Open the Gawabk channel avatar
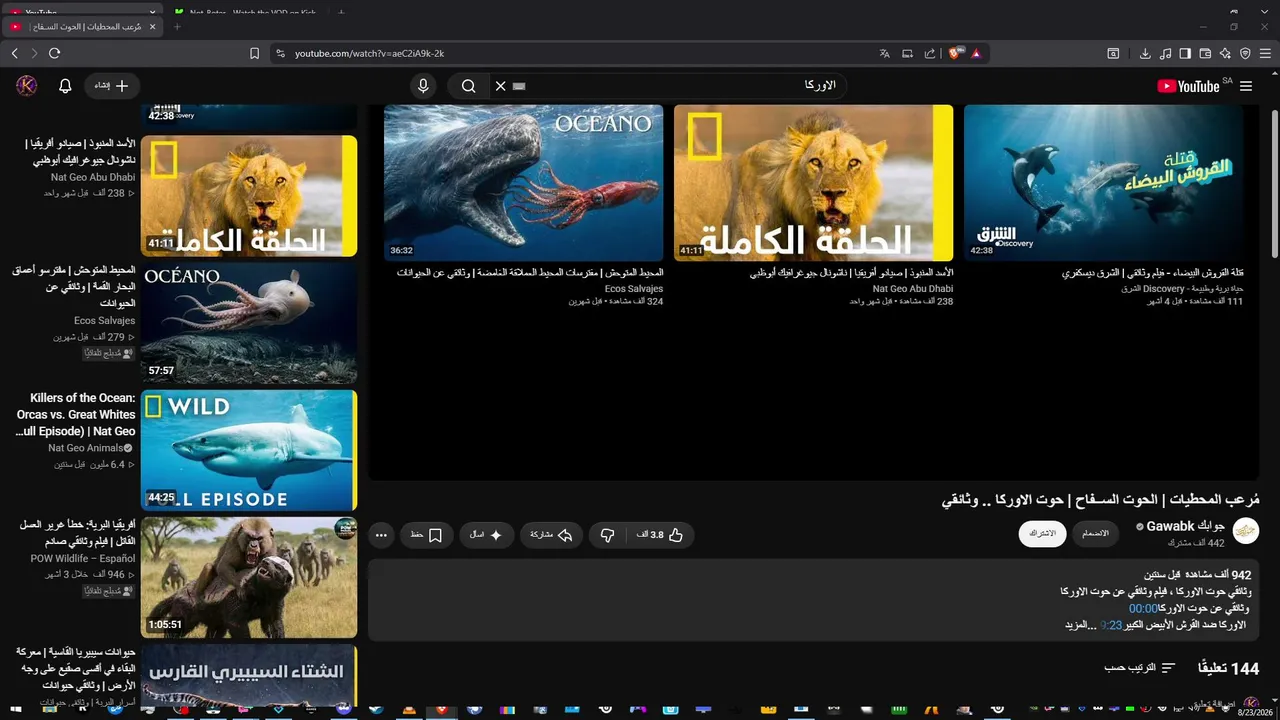This screenshot has width=1280, height=720. click(x=1246, y=531)
